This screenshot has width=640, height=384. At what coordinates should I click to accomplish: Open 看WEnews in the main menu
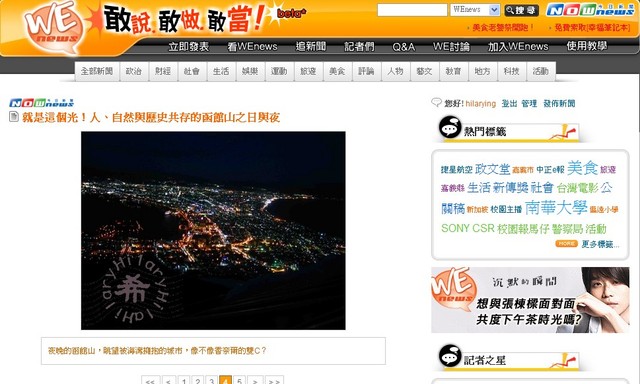pos(252,47)
